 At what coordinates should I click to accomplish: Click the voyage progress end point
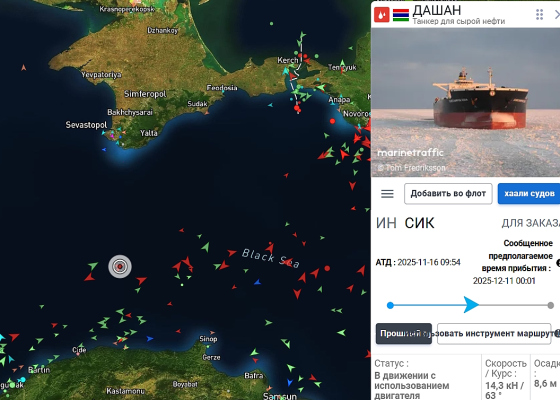coord(551,305)
